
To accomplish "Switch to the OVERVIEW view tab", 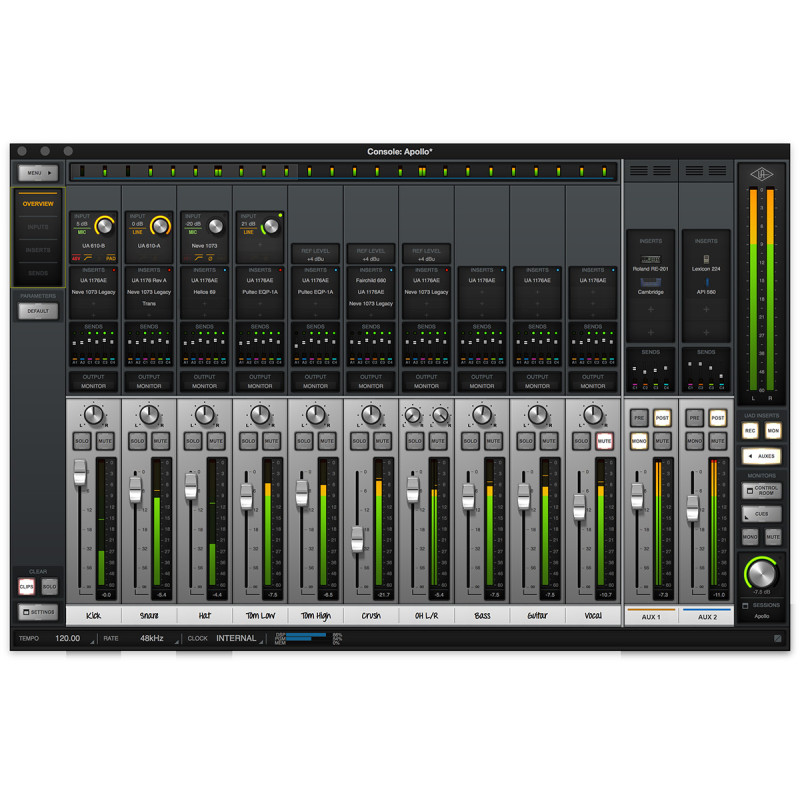I will 38,203.
